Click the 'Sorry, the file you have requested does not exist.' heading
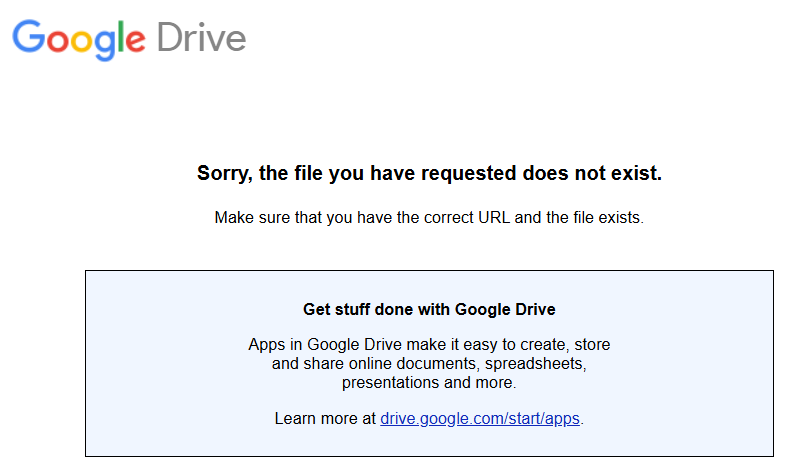 point(429,173)
